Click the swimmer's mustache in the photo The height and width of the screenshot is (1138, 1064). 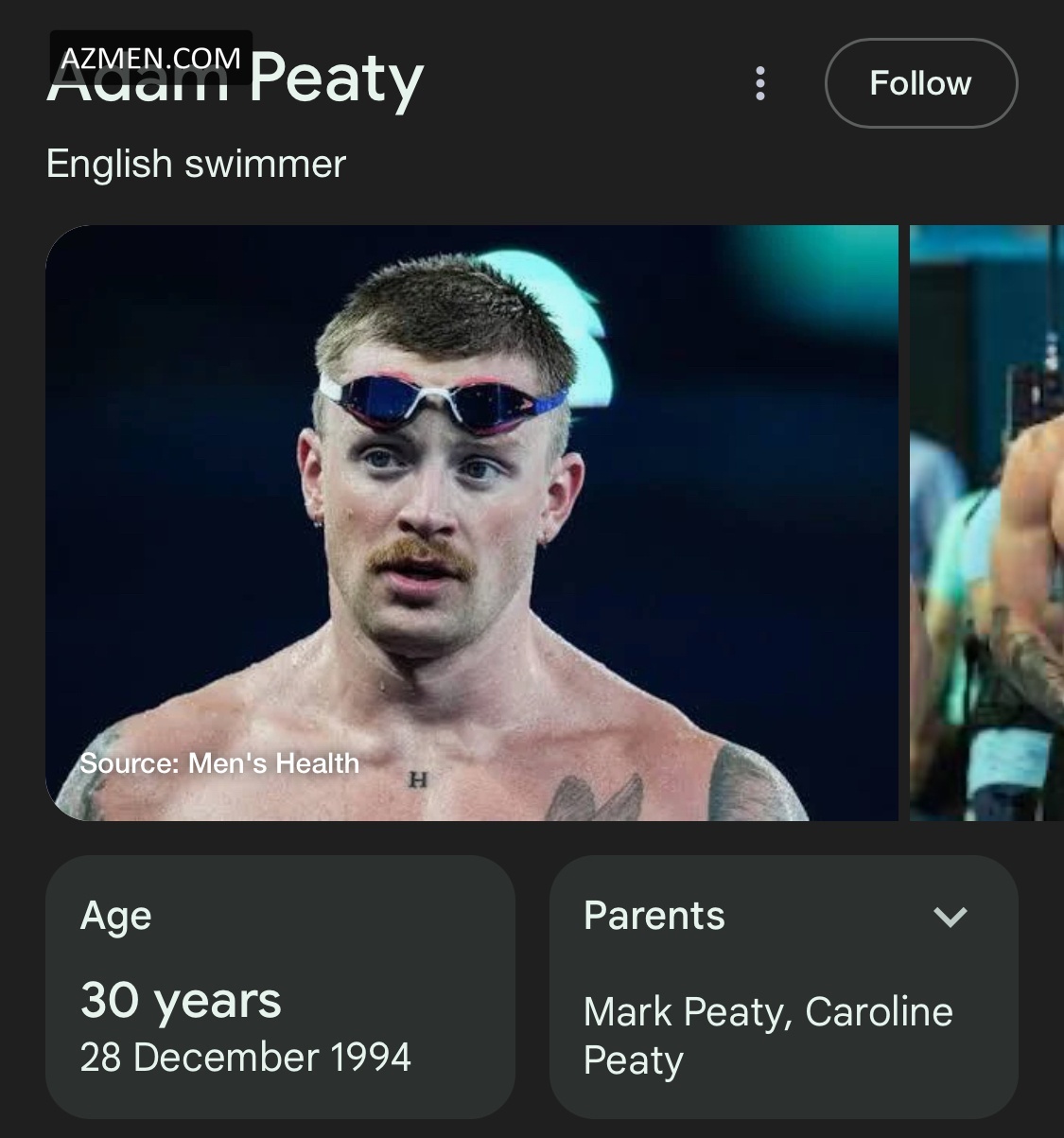click(x=421, y=556)
